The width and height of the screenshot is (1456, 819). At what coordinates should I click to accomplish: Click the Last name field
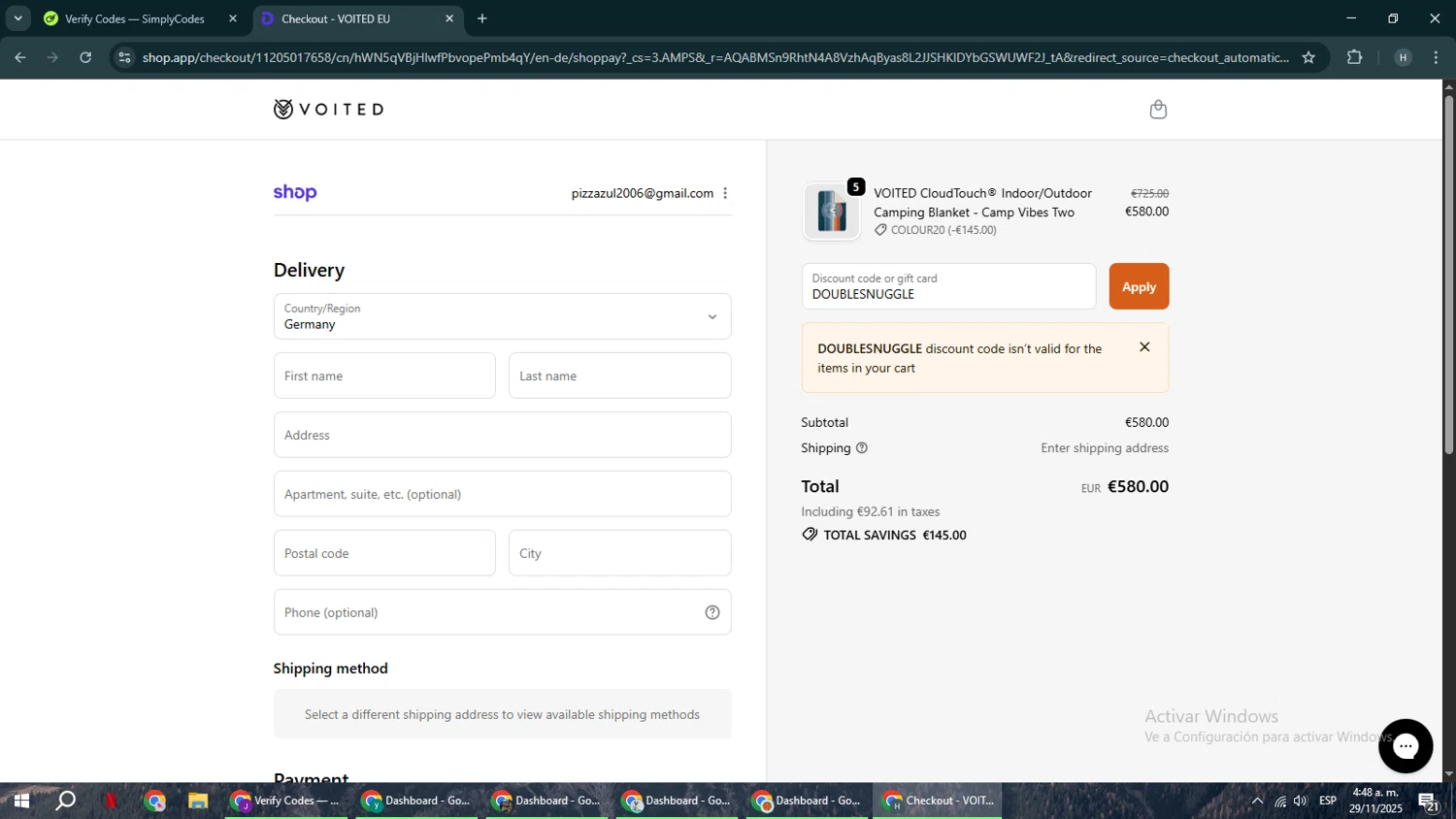coord(619,376)
